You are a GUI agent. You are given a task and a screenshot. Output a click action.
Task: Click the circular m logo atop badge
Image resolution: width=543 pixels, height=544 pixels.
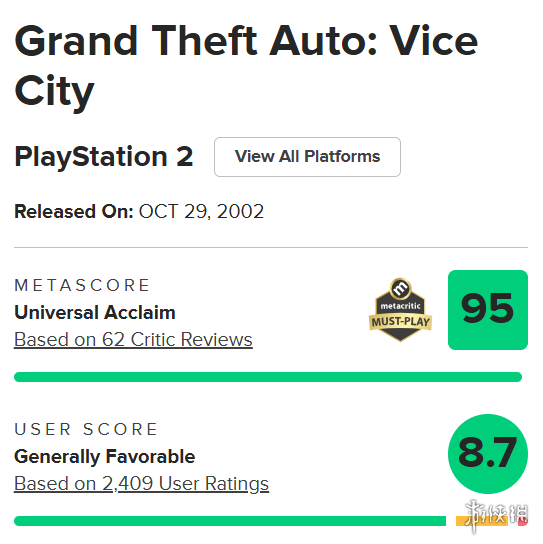pyautogui.click(x=400, y=288)
